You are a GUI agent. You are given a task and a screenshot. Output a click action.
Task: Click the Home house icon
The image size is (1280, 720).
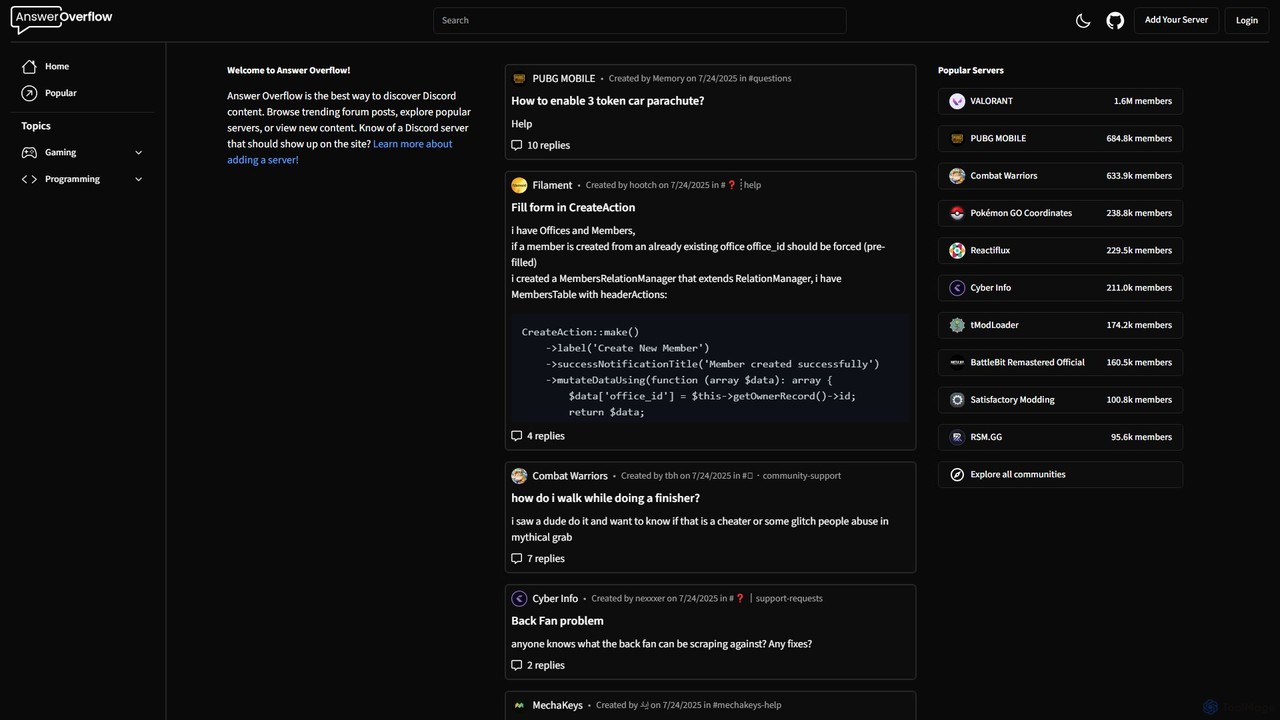[x=29, y=66]
